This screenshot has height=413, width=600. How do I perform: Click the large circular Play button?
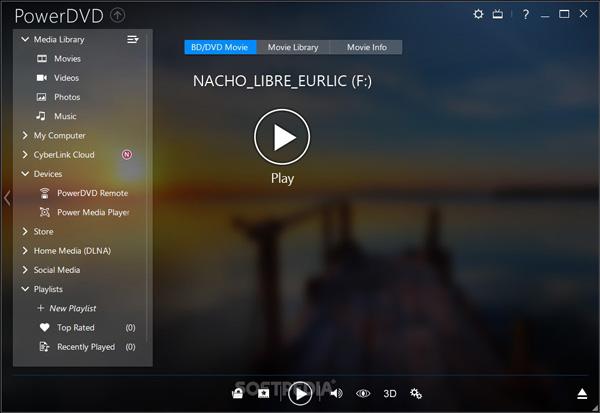[x=282, y=137]
